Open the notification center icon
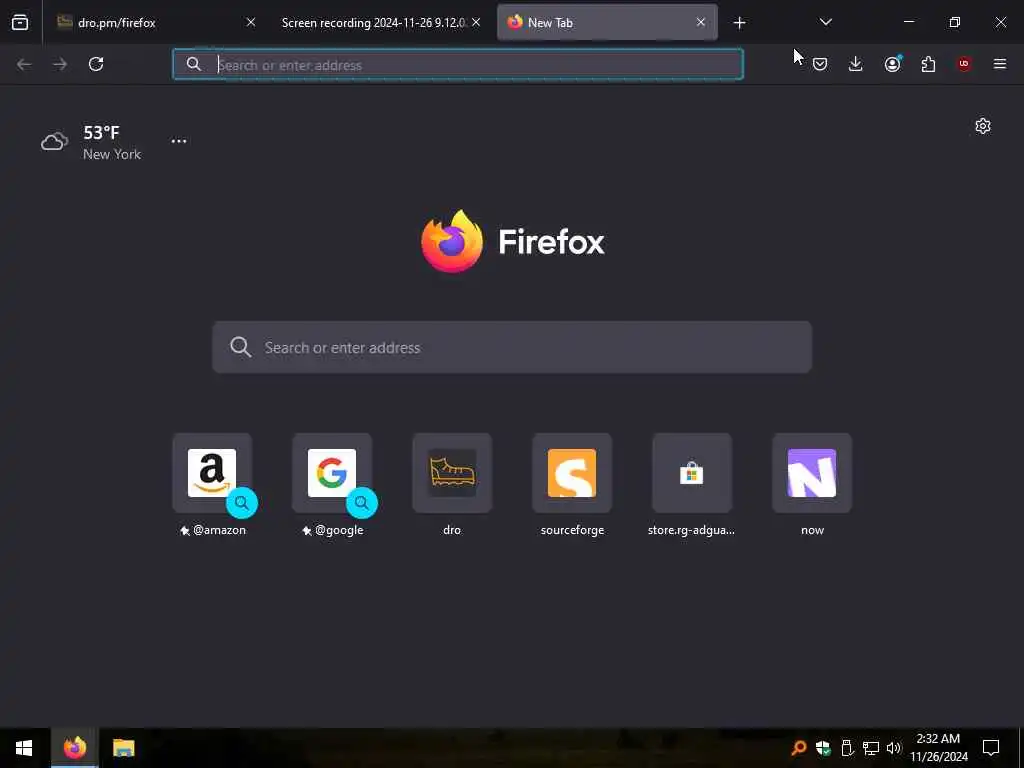The width and height of the screenshot is (1024, 768). [x=991, y=748]
